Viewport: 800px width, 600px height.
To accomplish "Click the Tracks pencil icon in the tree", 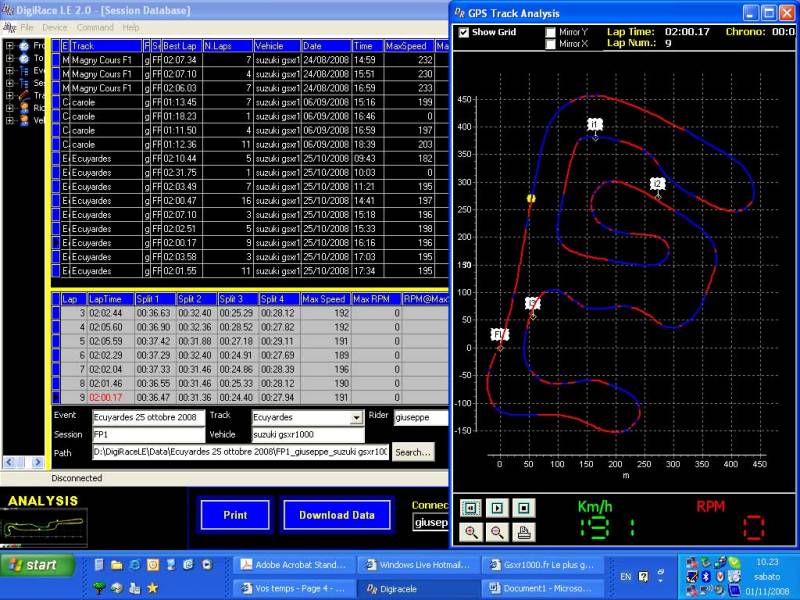I will pyautogui.click(x=24, y=95).
